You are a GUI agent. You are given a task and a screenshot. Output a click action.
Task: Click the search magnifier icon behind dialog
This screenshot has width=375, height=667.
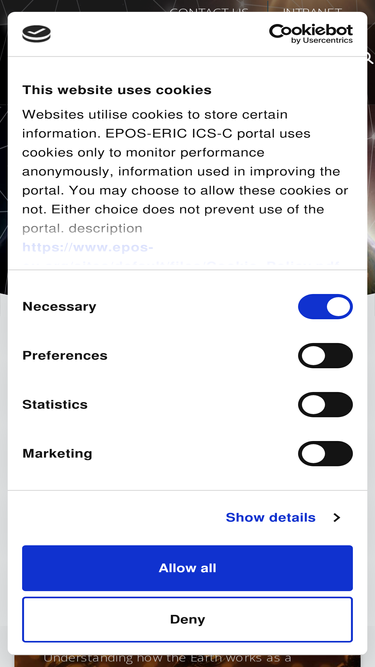click(x=369, y=58)
